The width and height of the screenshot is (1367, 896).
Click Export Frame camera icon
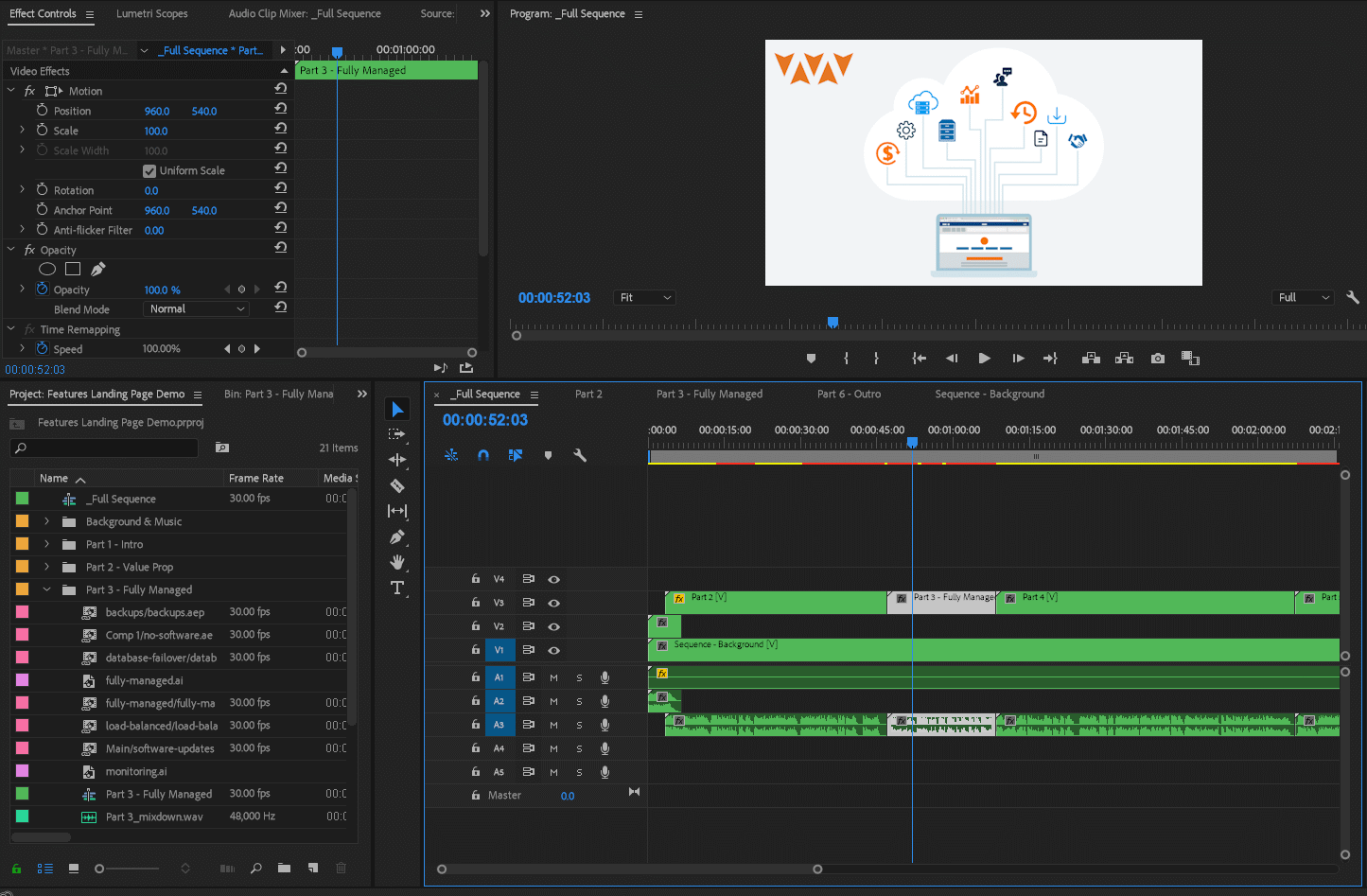[1158, 359]
